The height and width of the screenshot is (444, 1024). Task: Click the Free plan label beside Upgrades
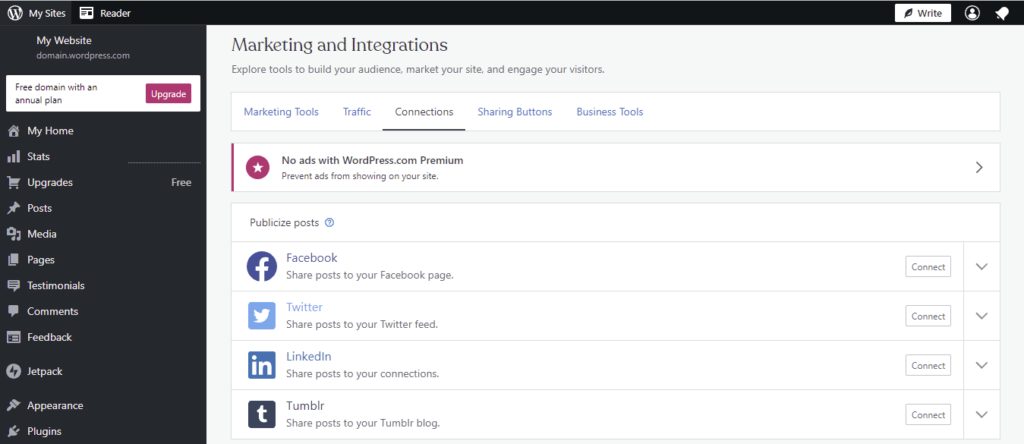[x=181, y=183]
